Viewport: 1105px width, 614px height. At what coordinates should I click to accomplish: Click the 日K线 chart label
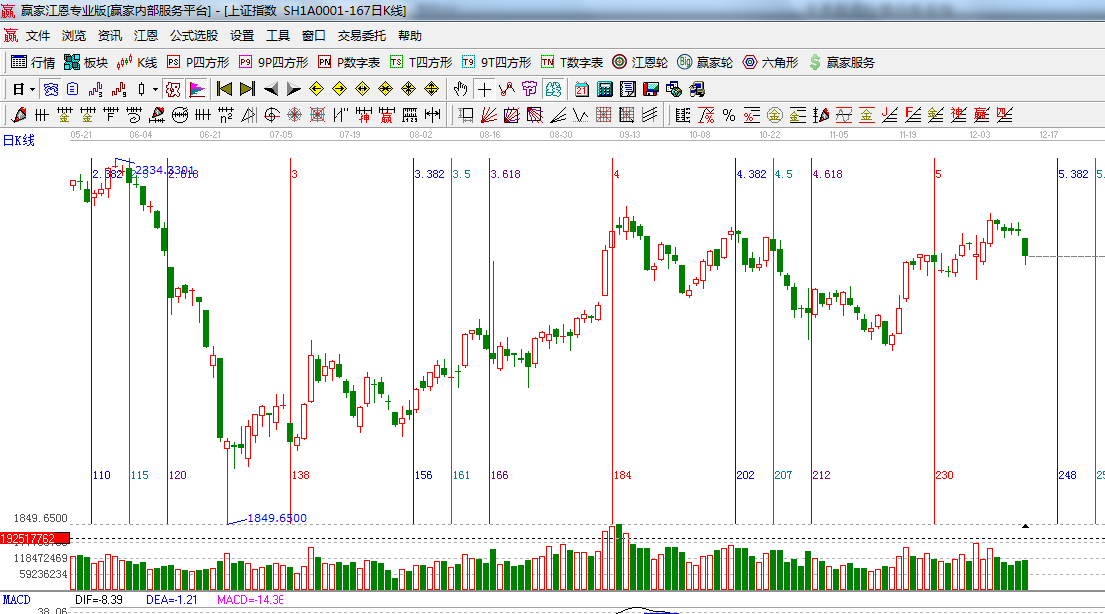click(18, 140)
